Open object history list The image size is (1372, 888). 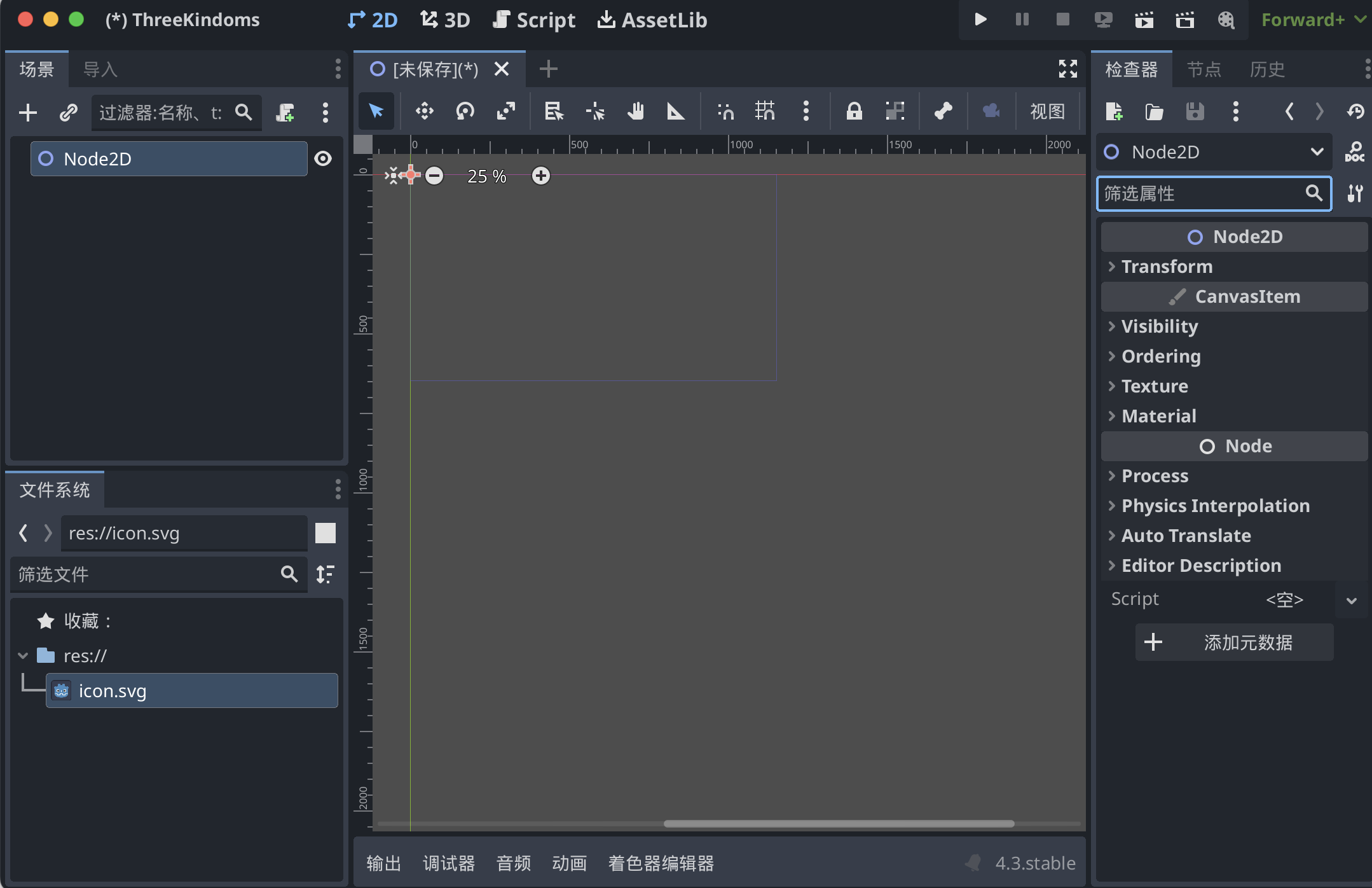1355,112
